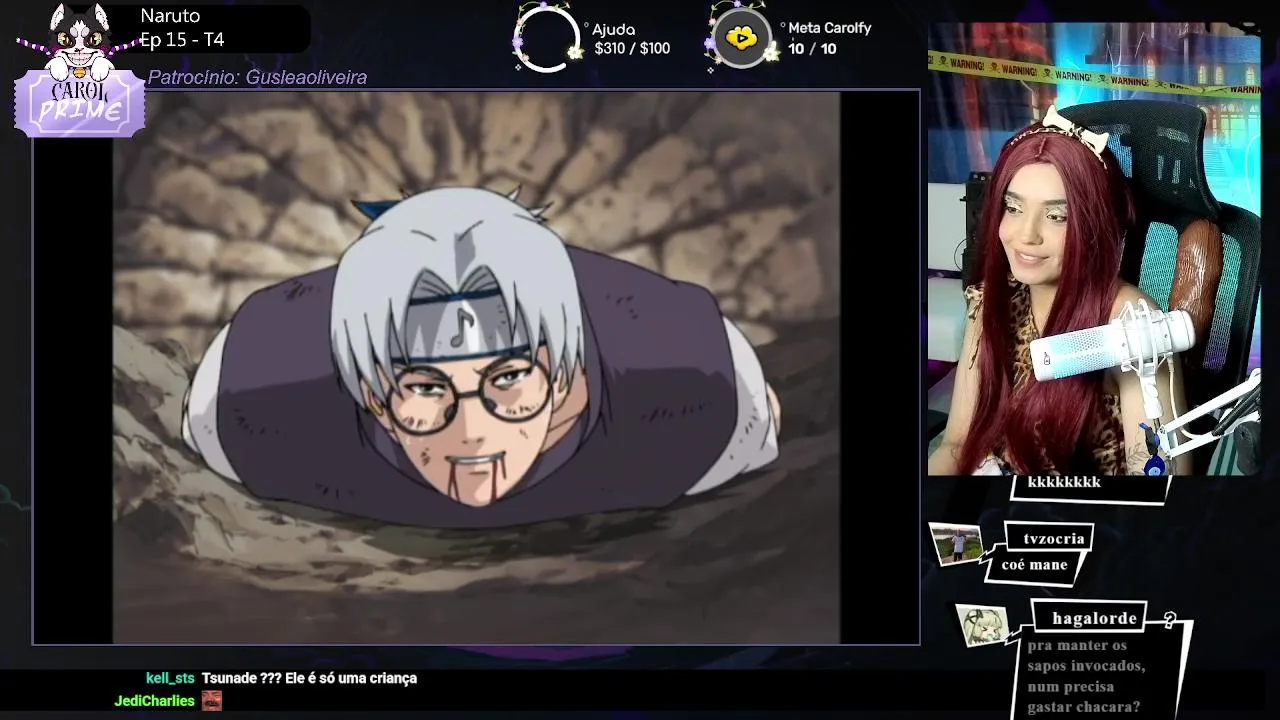Click the 'hagalorde' username

click(x=1094, y=619)
